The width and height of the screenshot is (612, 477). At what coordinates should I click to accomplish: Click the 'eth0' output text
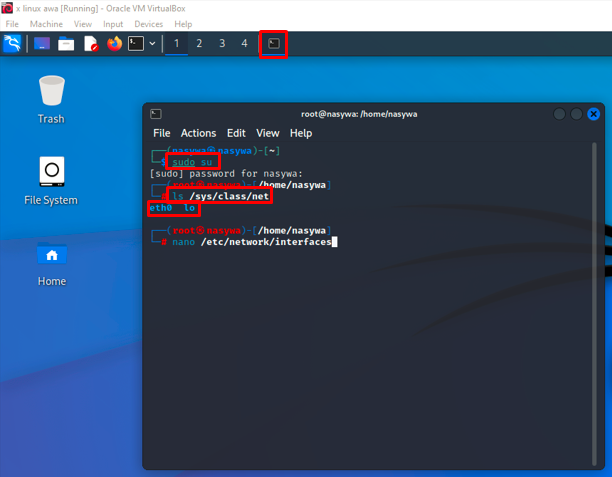pos(161,208)
